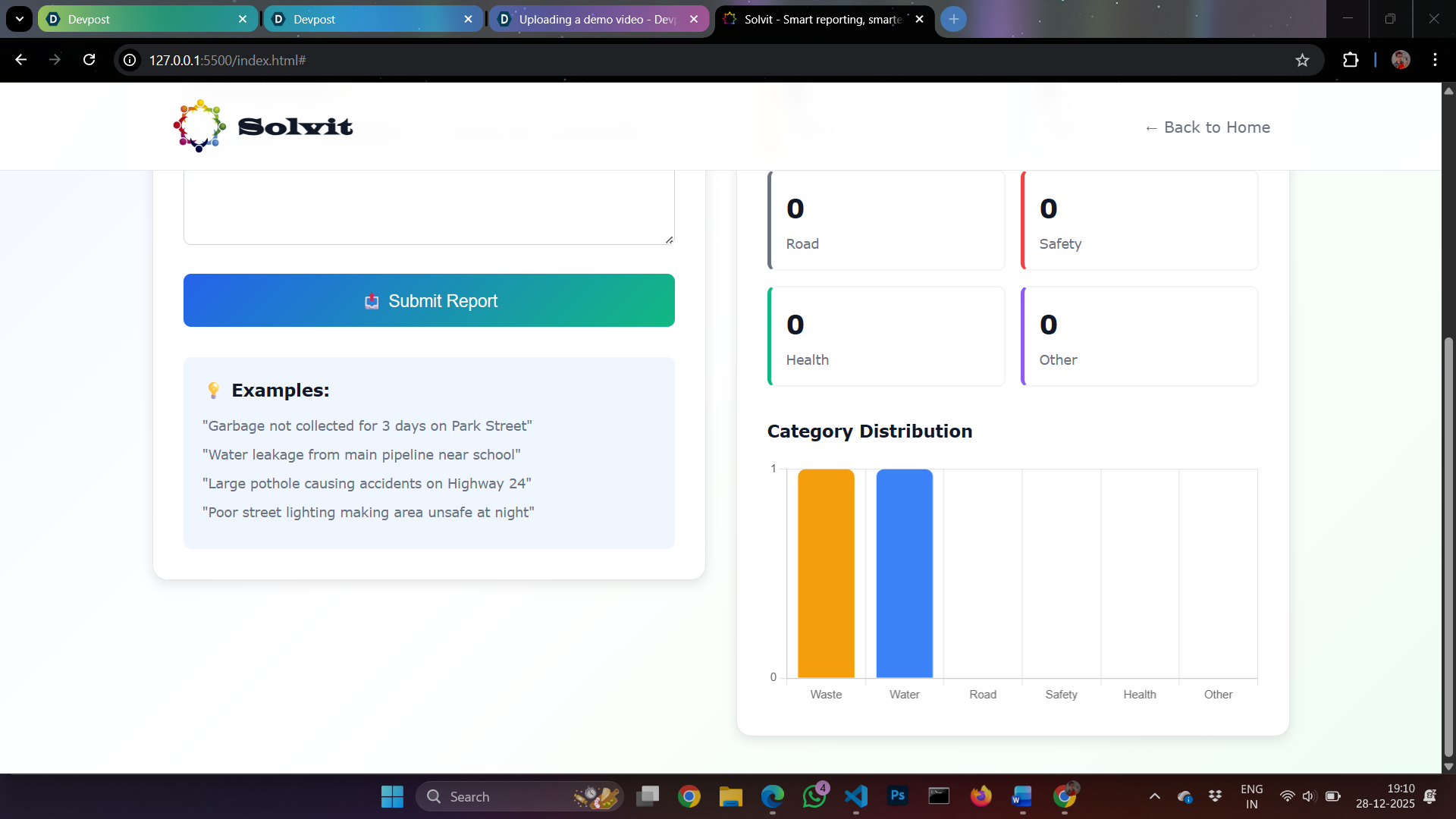Switch to first Devpost tab

tap(147, 19)
